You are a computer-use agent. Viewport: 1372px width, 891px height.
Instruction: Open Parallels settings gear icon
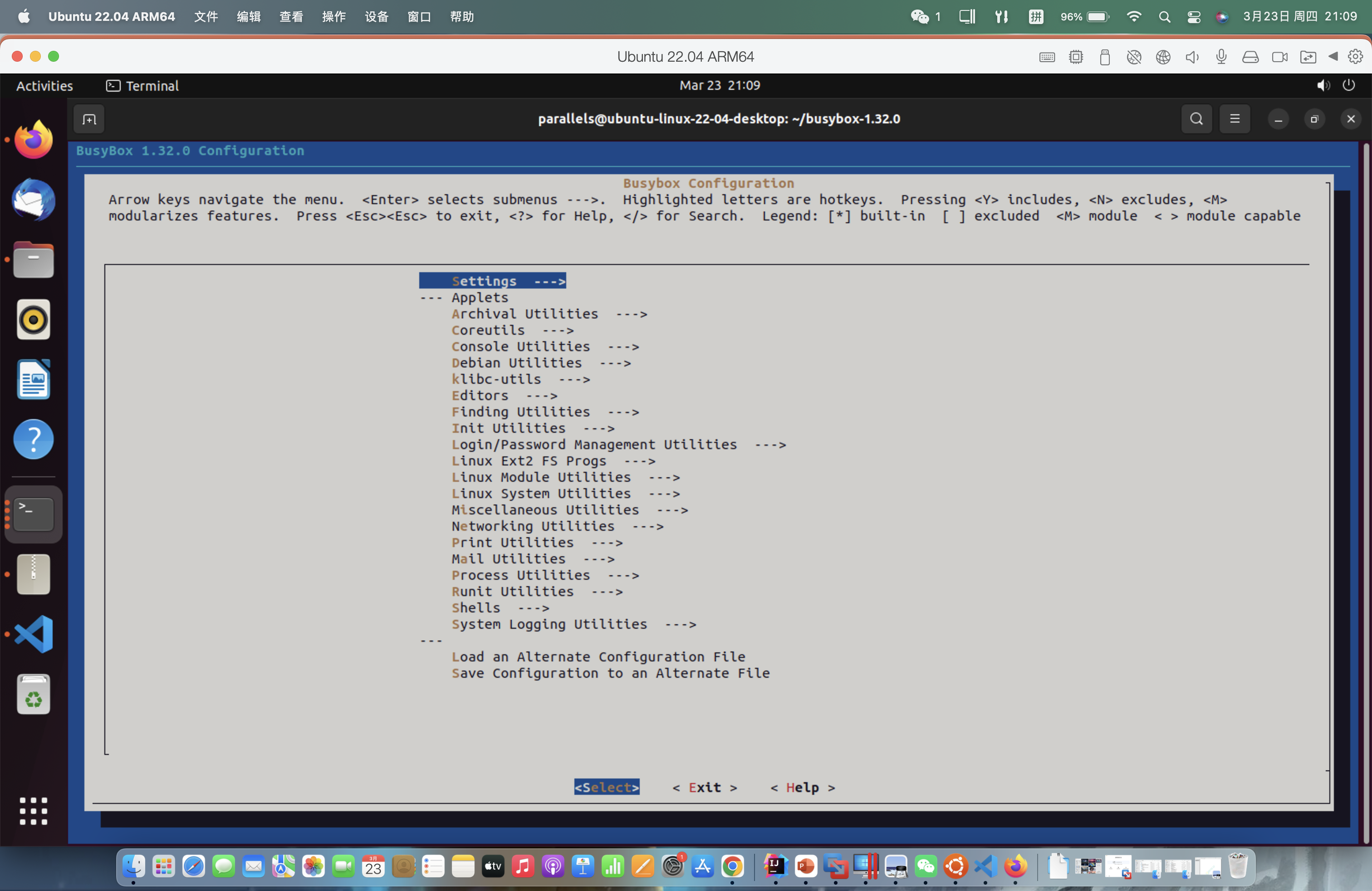pyautogui.click(x=1355, y=56)
